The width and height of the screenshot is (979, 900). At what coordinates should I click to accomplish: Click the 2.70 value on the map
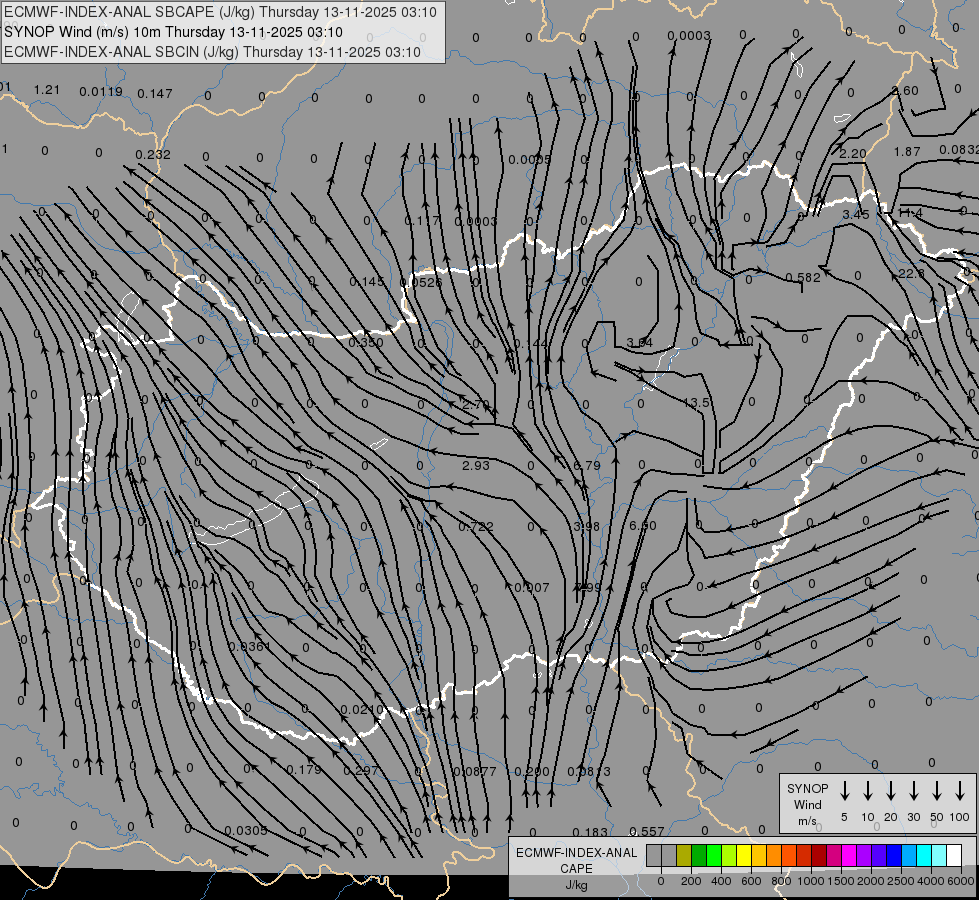476,405
